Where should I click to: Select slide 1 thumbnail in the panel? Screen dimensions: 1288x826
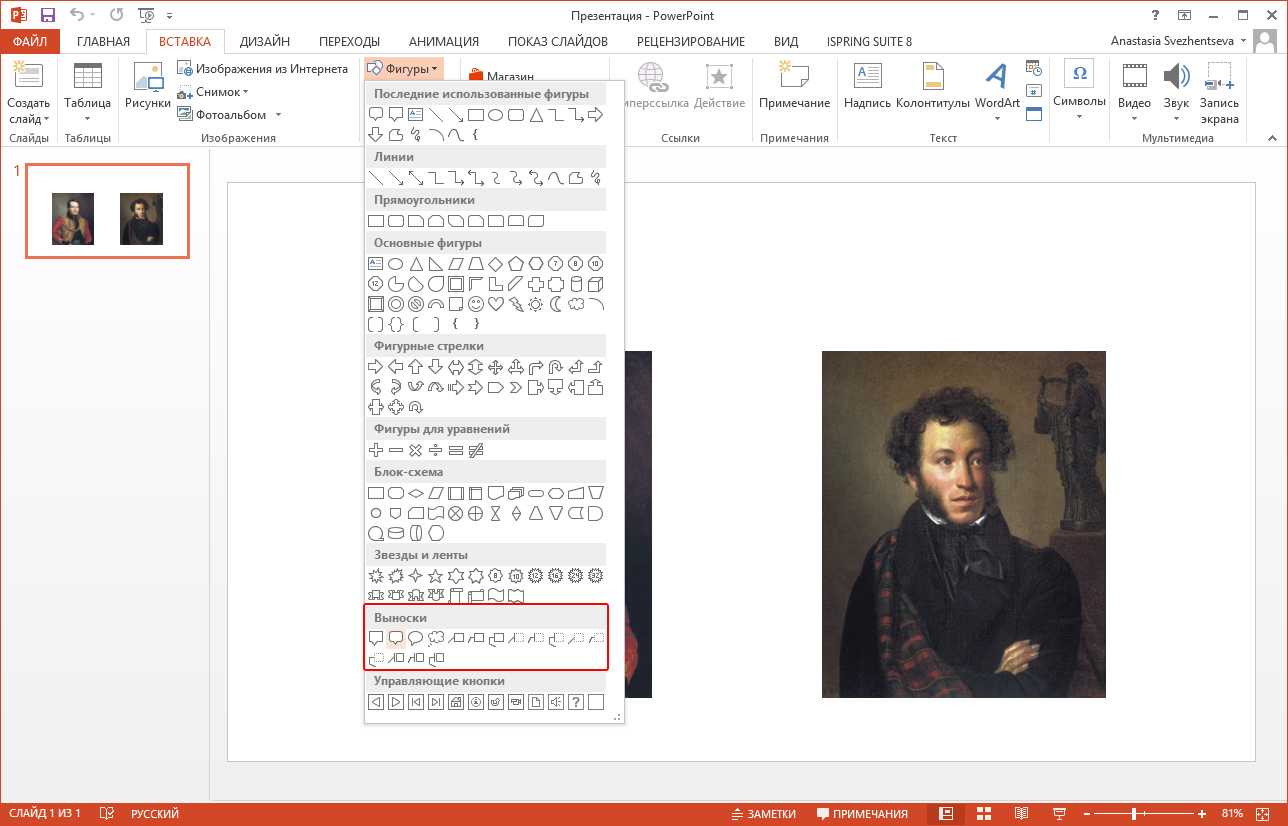(107, 211)
